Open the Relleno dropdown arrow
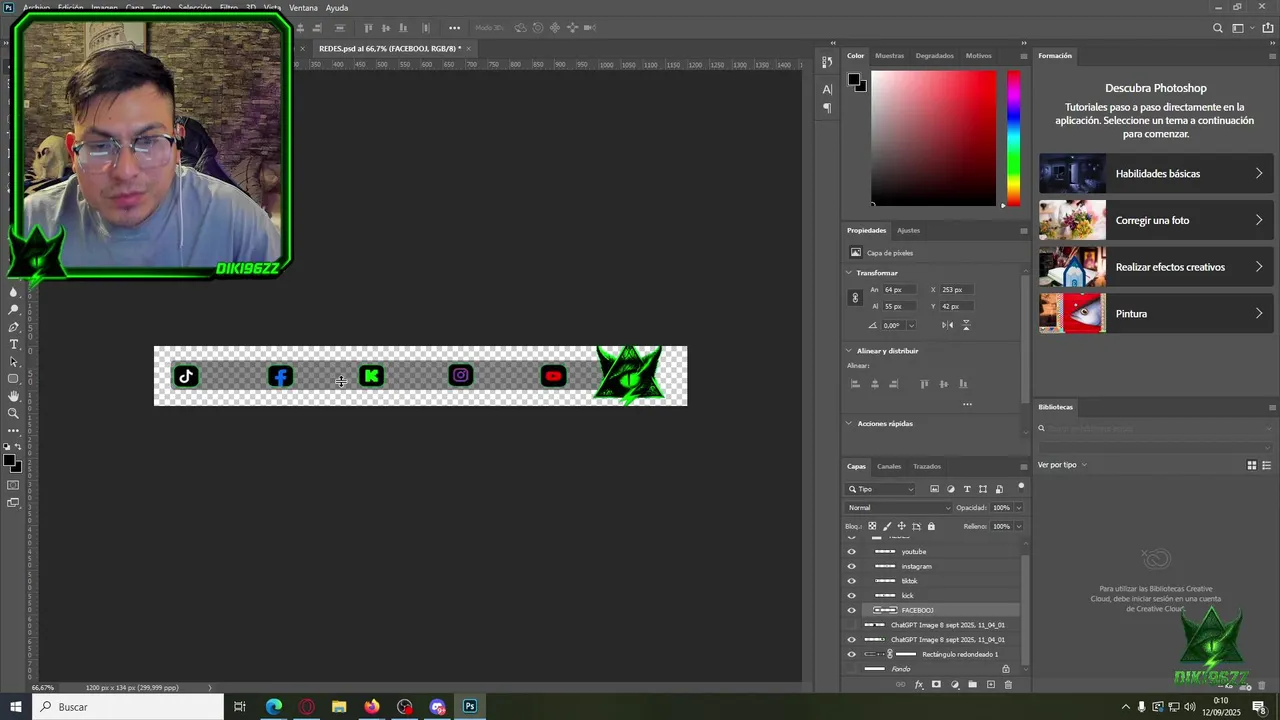 coord(1019,526)
